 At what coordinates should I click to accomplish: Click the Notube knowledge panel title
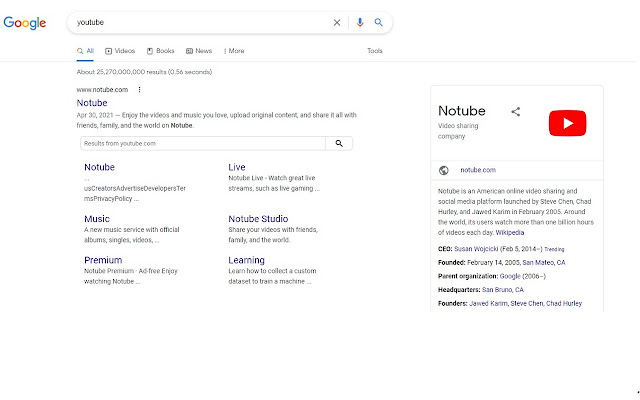click(x=462, y=111)
